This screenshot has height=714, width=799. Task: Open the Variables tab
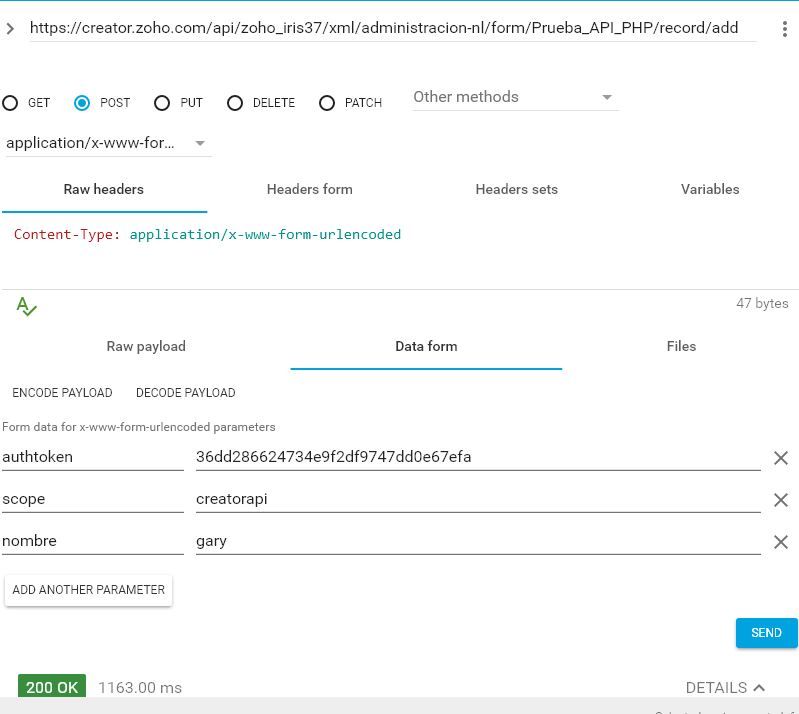click(710, 190)
